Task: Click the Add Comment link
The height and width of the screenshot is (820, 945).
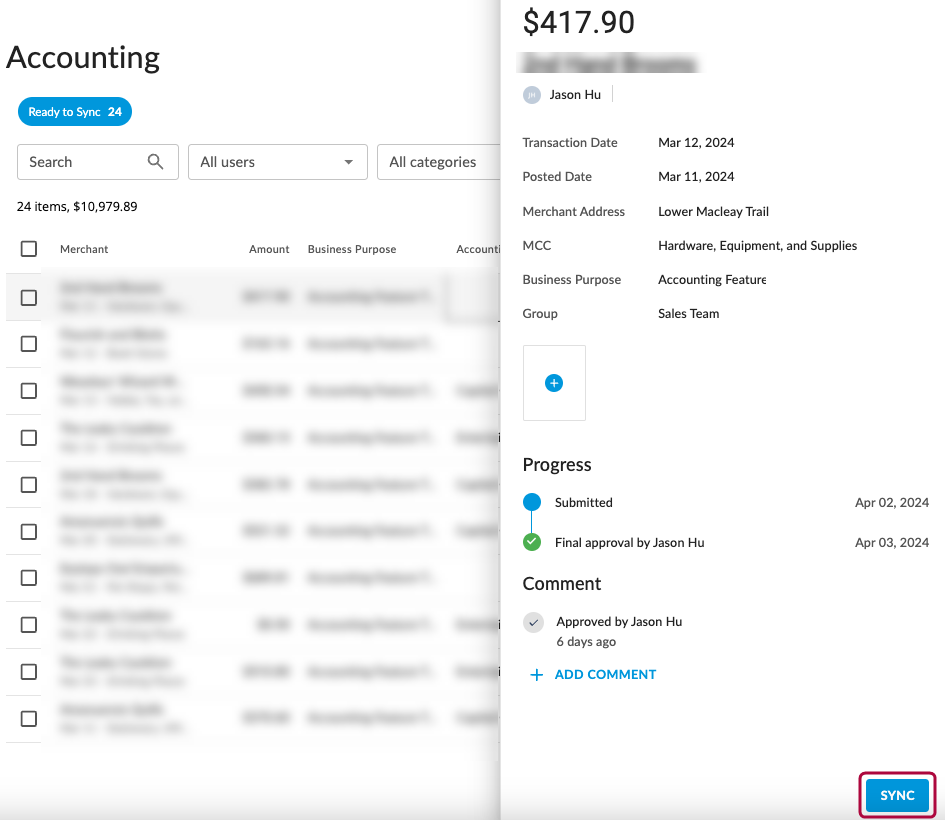Action: (605, 675)
